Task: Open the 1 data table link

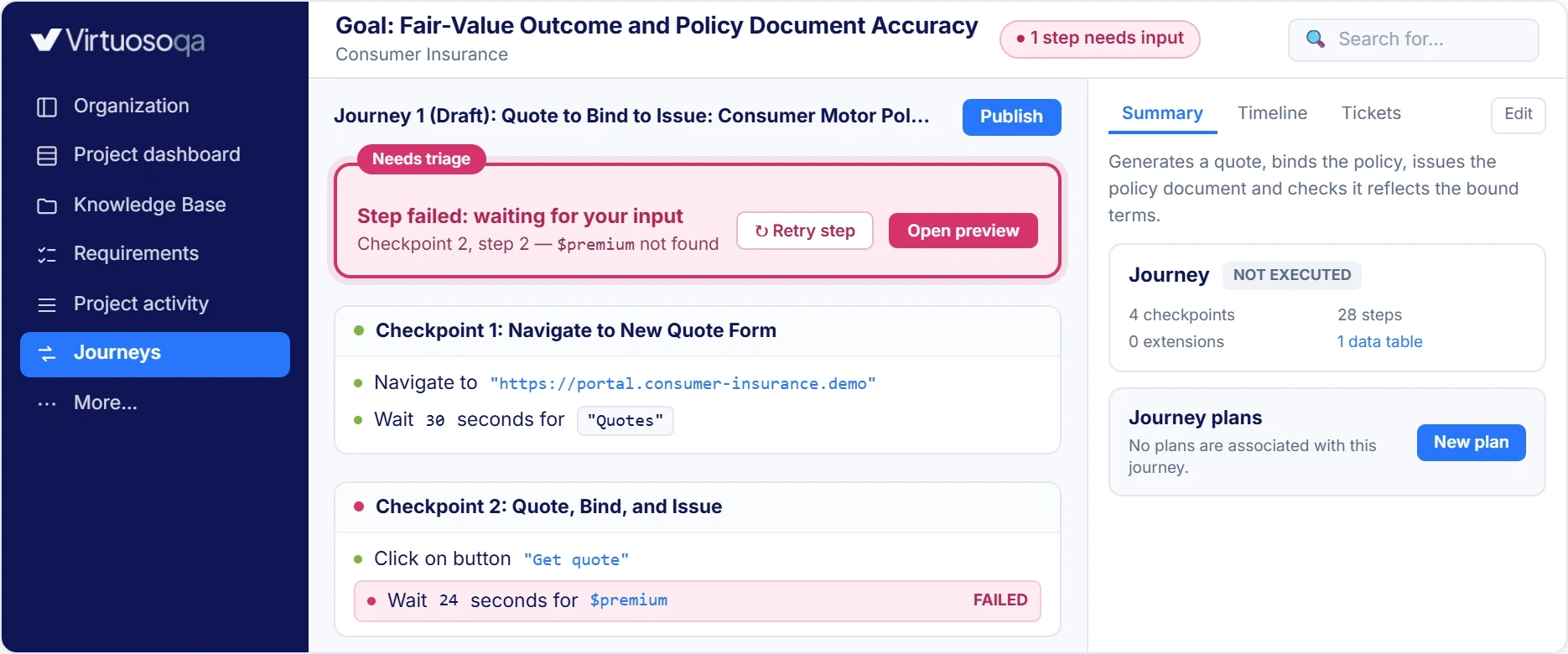Action: point(1379,342)
